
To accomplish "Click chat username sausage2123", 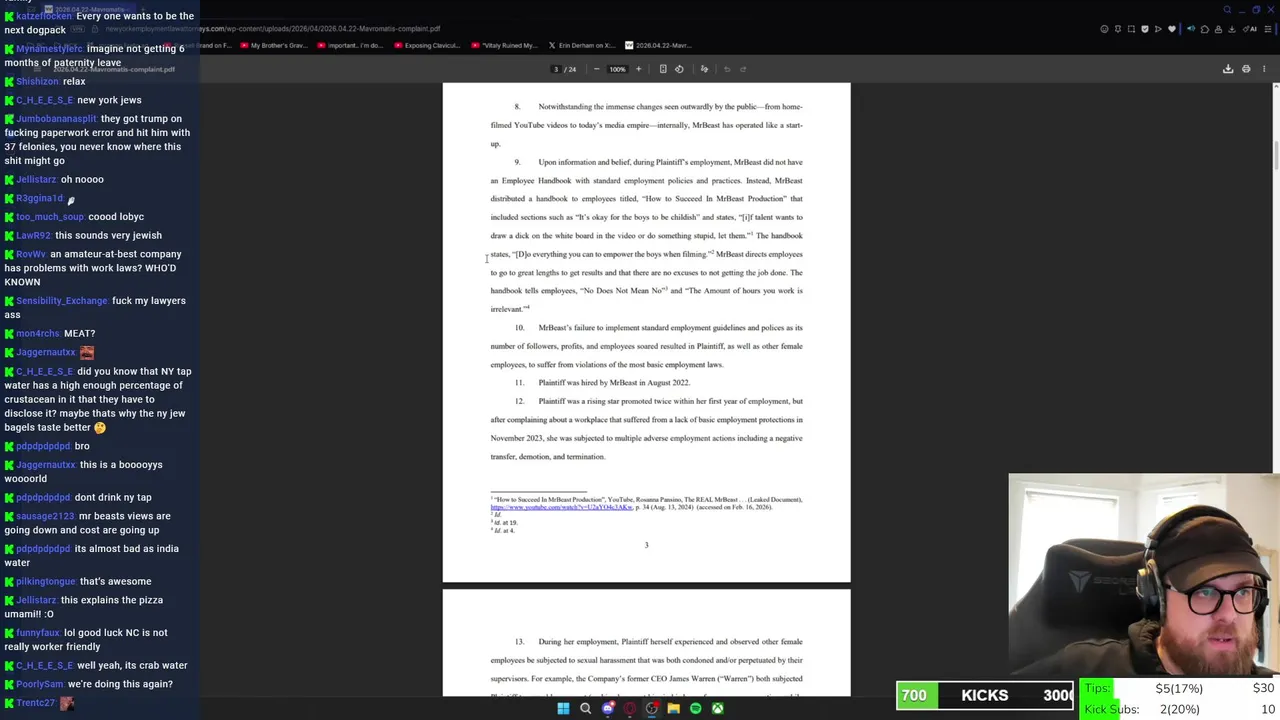I will click(x=45, y=516).
